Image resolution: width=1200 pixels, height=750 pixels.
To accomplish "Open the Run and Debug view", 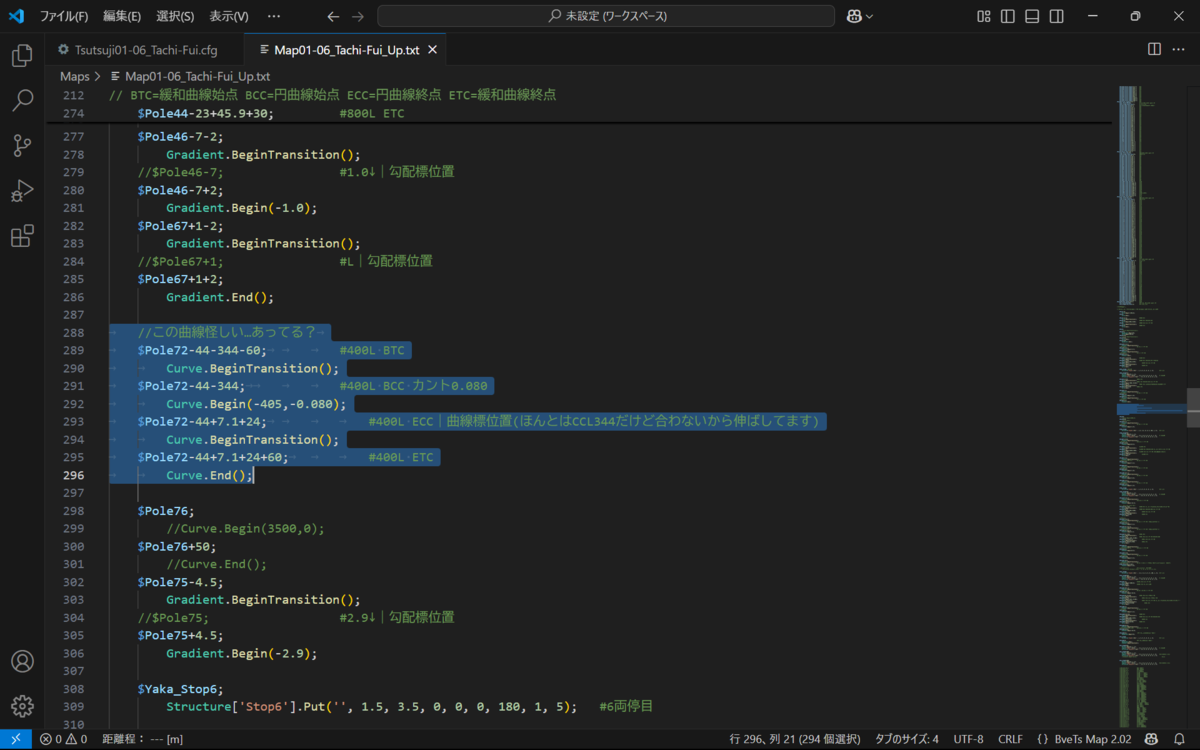I will click(x=22, y=191).
